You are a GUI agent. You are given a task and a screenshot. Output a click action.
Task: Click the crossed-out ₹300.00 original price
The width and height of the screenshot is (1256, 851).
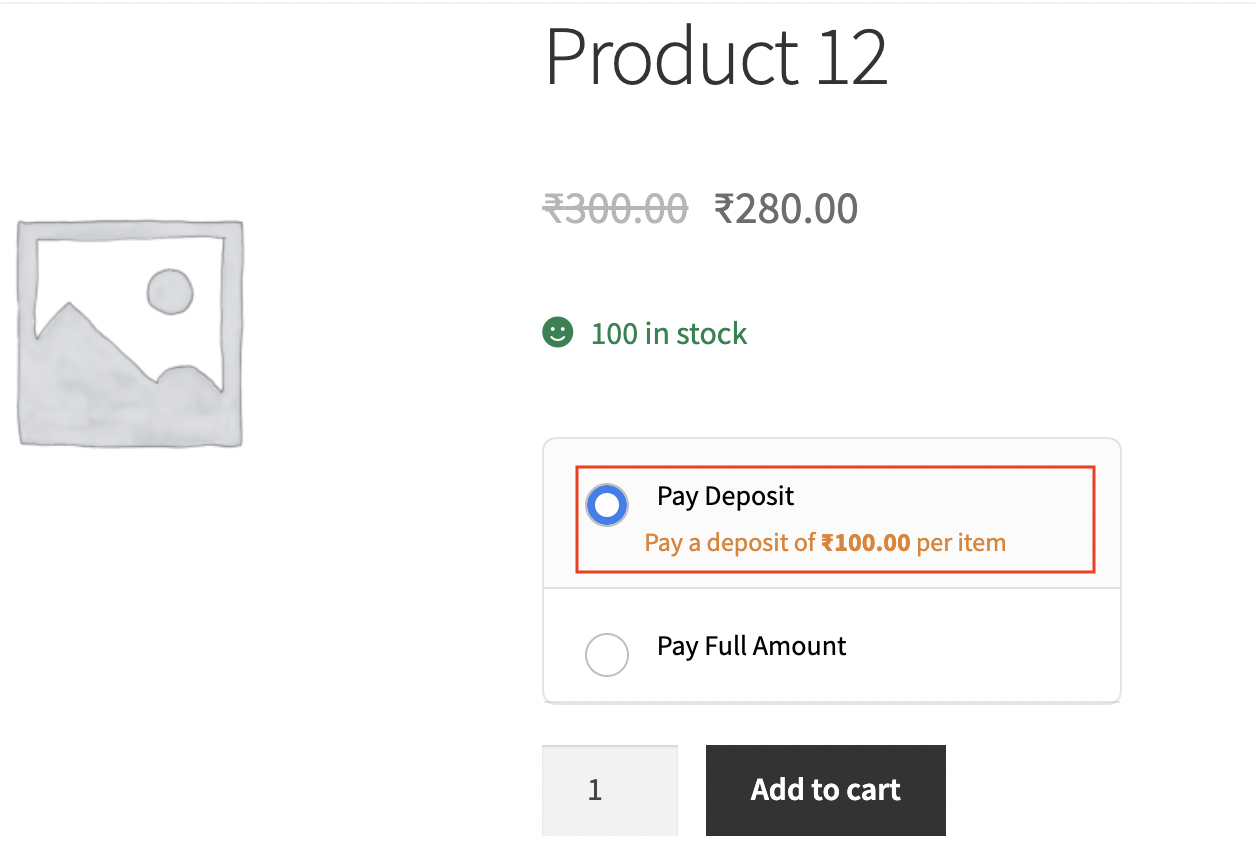coord(615,209)
